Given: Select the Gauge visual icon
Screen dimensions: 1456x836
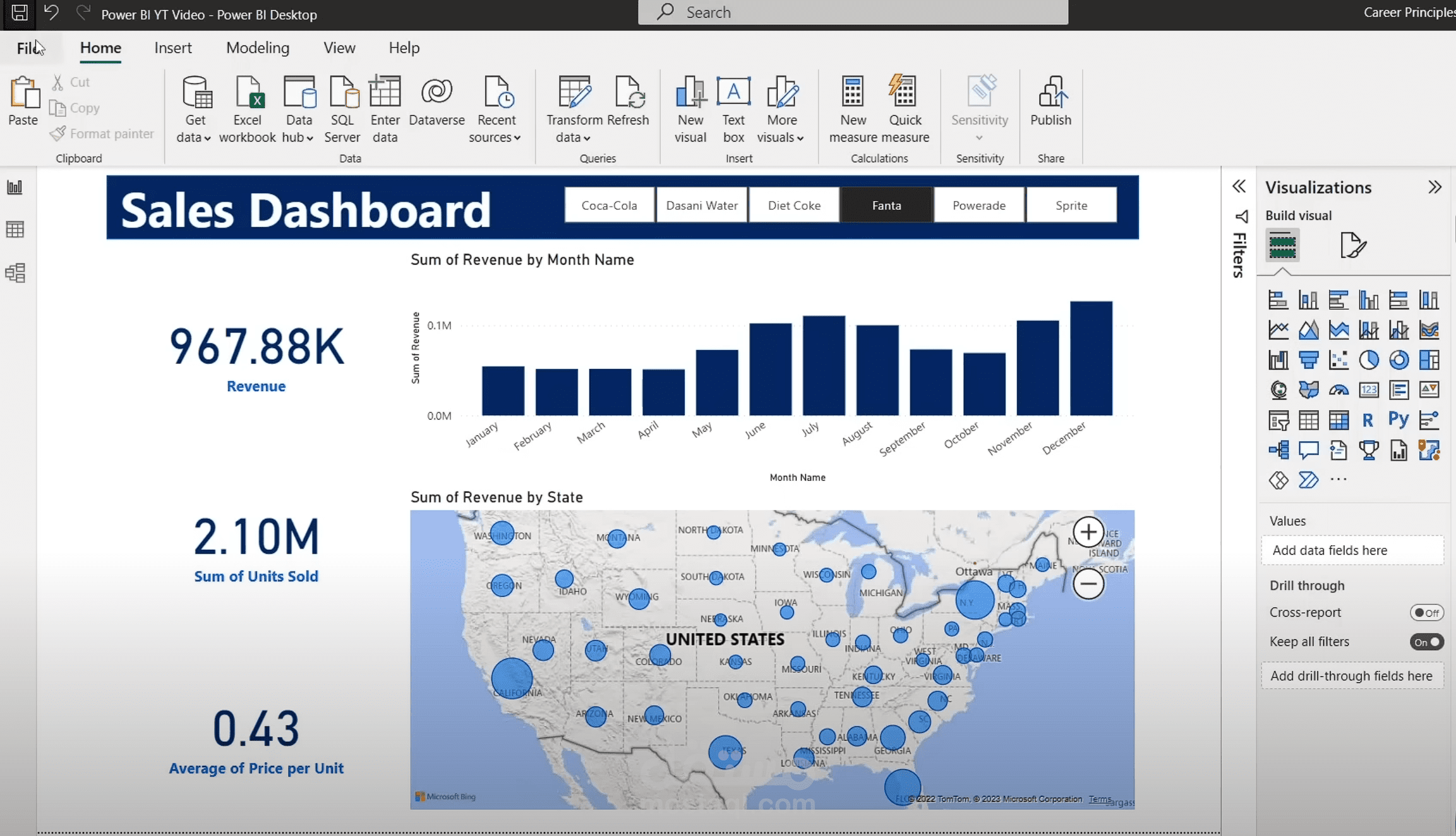Looking at the screenshot, I should pos(1339,390).
